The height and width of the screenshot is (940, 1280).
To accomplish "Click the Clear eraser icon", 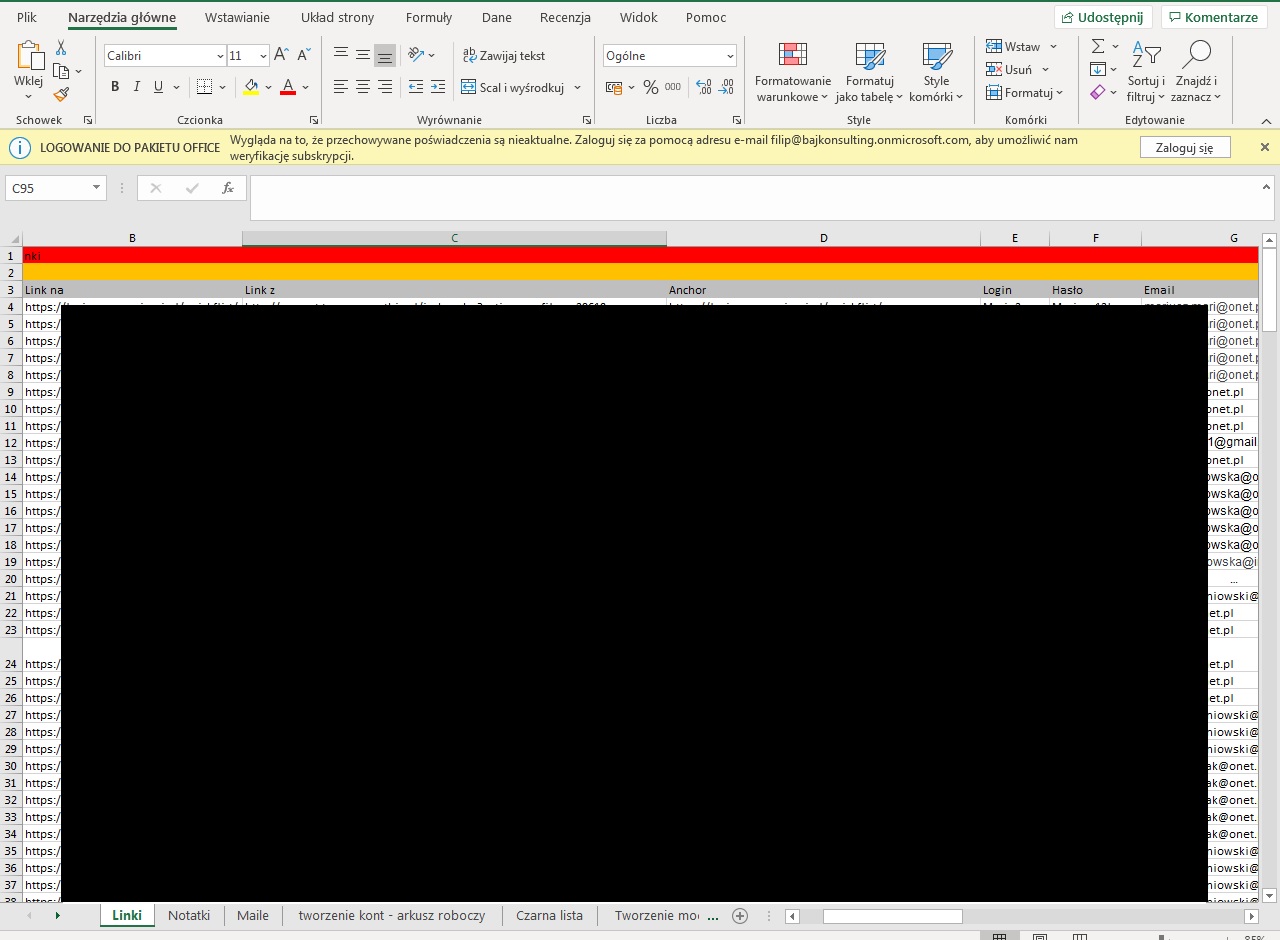I will pos(1098,92).
